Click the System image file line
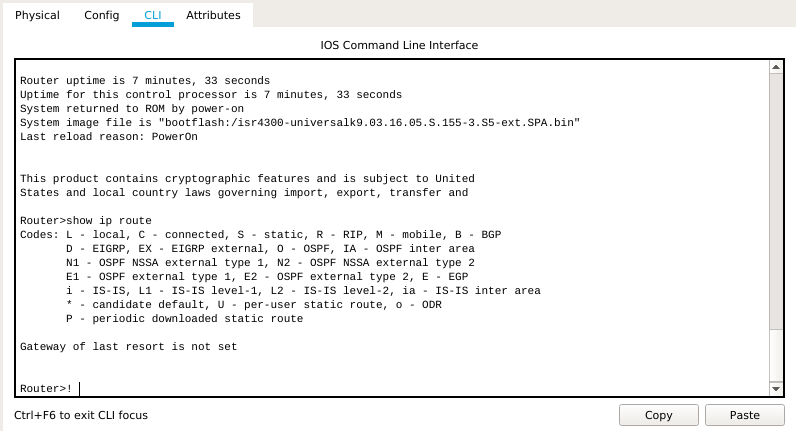 300,123
